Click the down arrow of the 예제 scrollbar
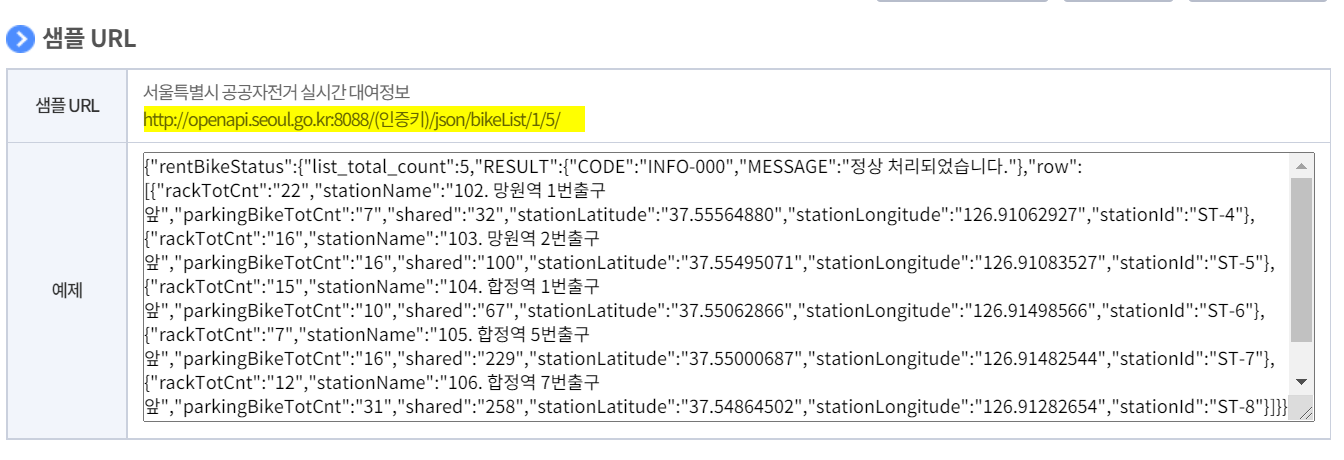Screen dimensions: 1344x460 tap(1300, 382)
